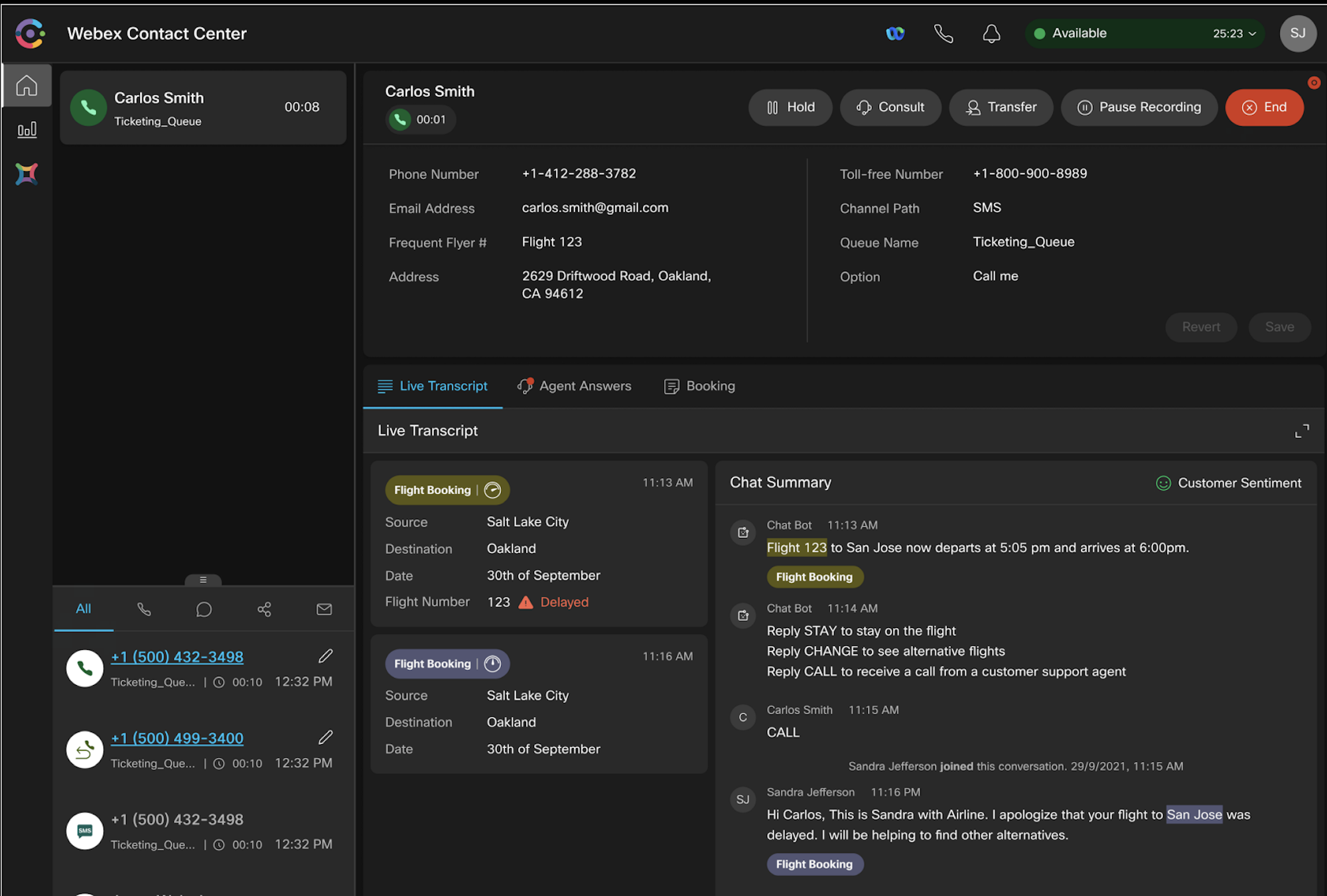This screenshot has width=1327, height=896.
Task: Switch to the Agent Answers tab
Action: click(x=575, y=386)
